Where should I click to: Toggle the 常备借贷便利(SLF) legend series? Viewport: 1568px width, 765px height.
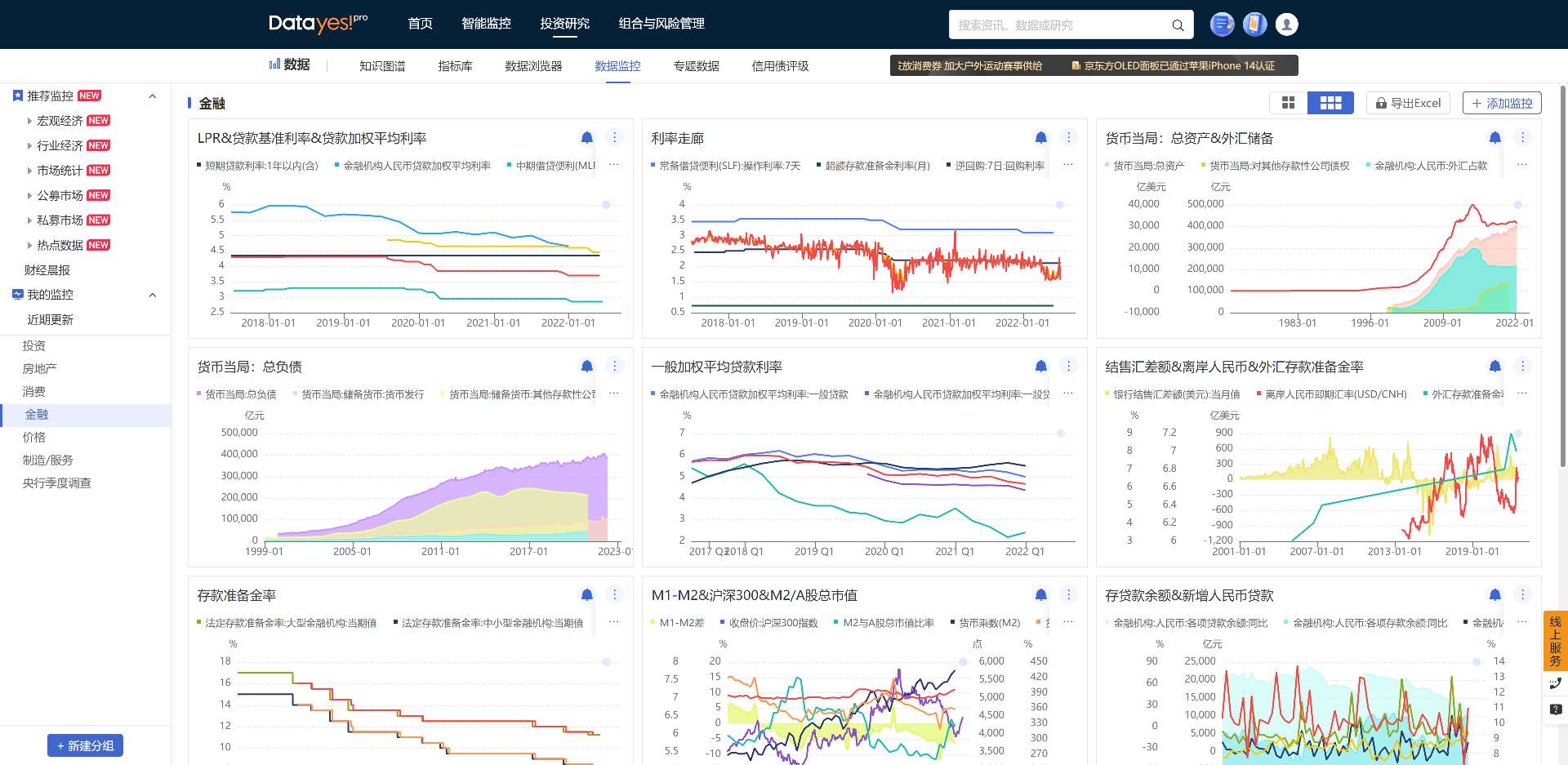(x=725, y=166)
